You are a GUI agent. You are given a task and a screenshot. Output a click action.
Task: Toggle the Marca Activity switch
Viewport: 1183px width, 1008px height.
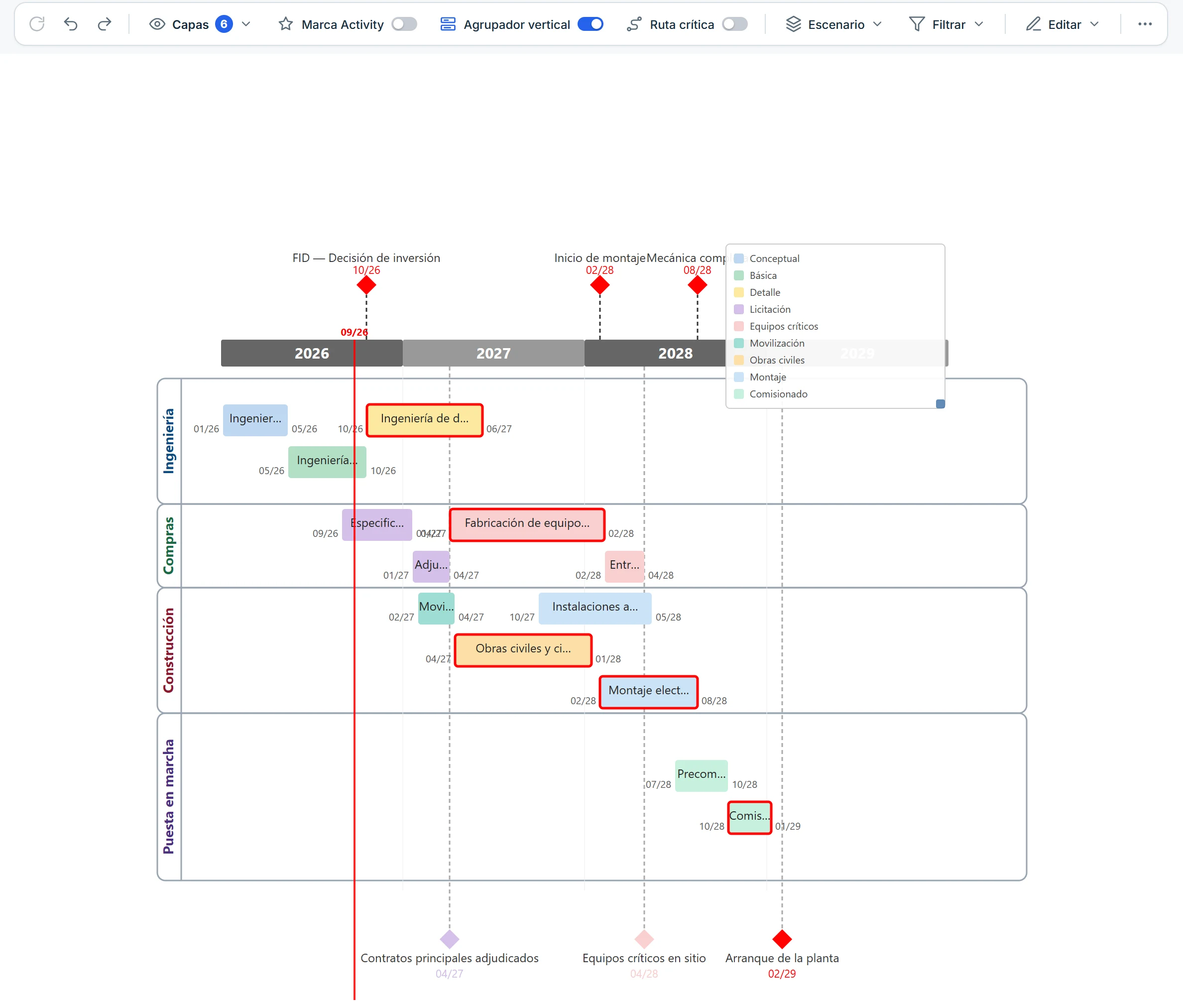click(x=404, y=24)
